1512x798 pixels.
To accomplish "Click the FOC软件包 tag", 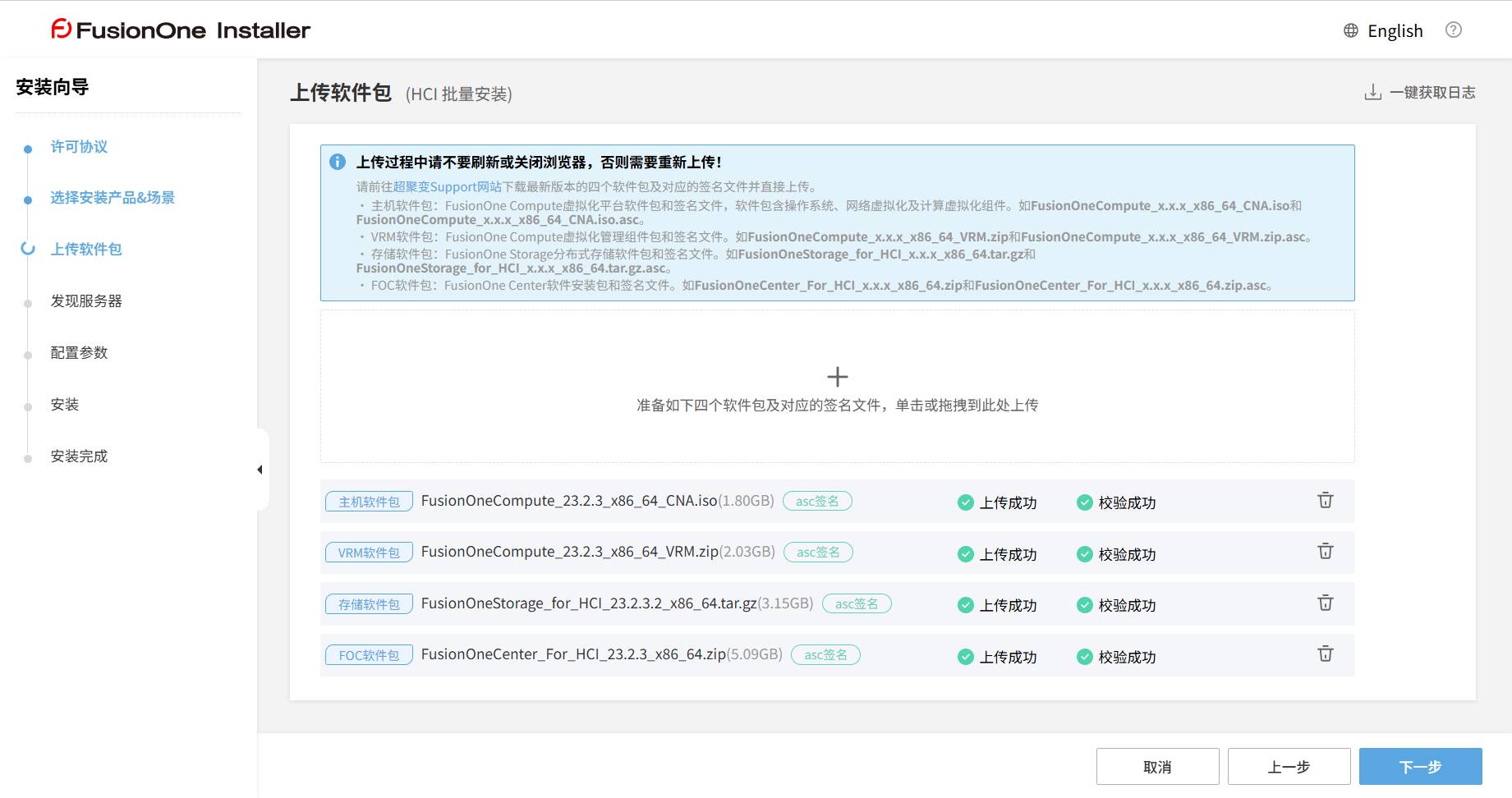I will coord(369,655).
